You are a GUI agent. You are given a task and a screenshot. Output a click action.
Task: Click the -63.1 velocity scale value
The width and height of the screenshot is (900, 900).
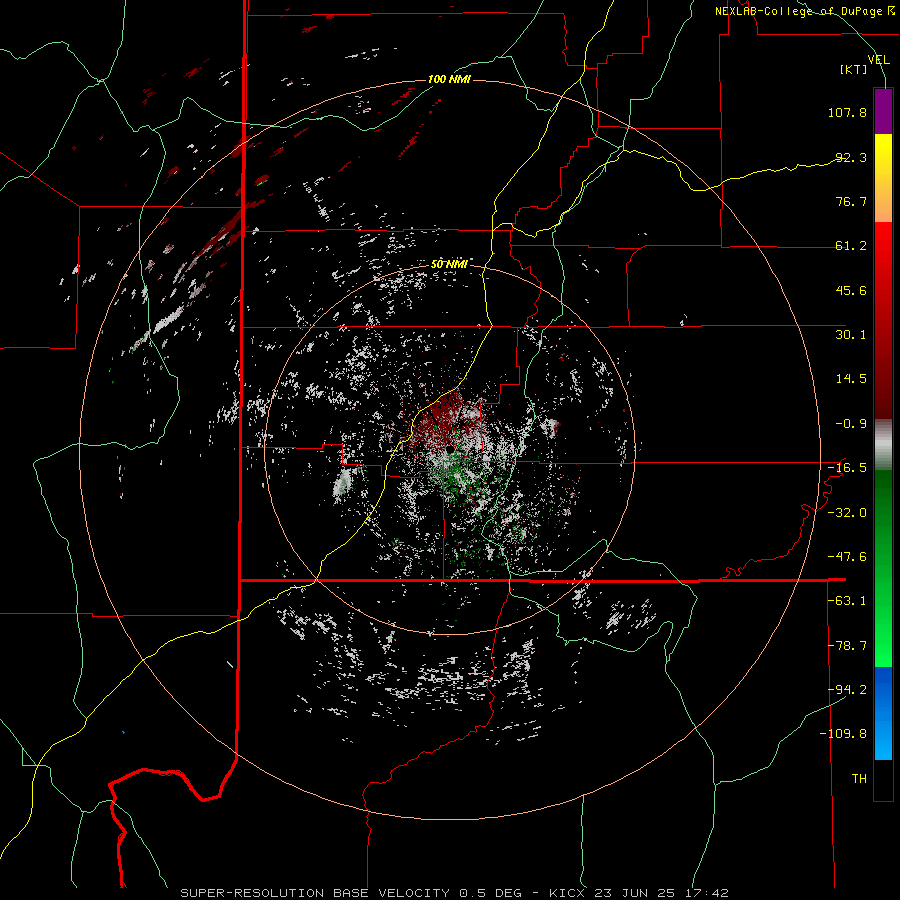point(847,601)
